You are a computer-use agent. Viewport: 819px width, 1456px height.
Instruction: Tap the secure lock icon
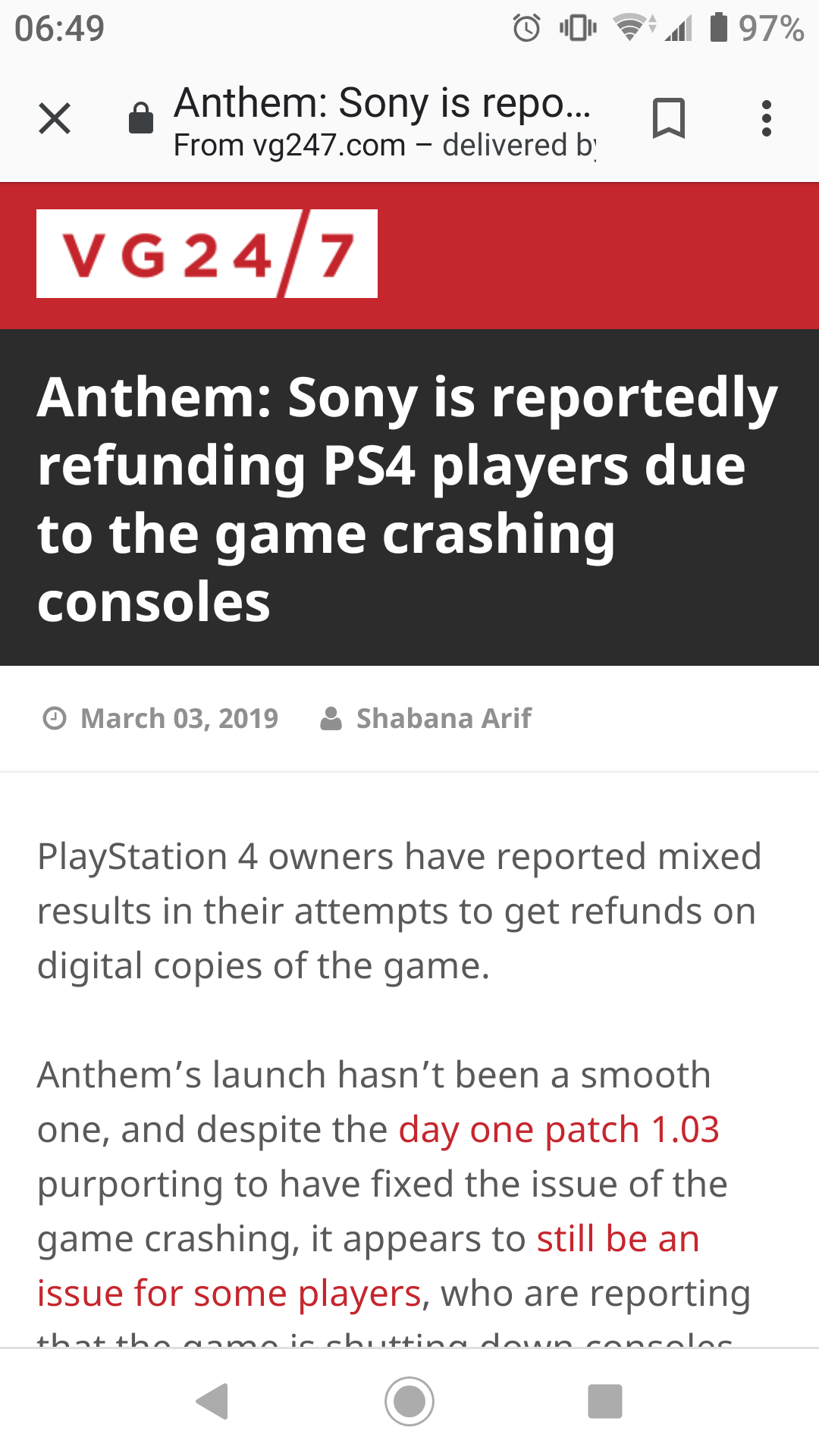(x=141, y=119)
